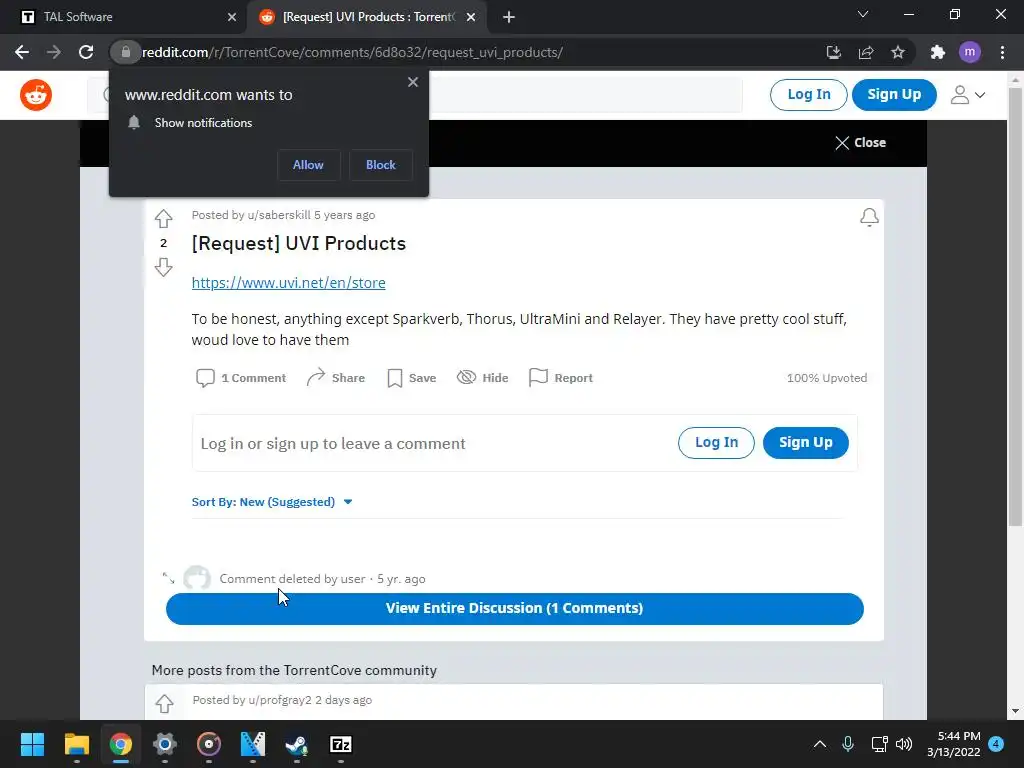Expand the deleted comment thread

pyautogui.click(x=168, y=579)
